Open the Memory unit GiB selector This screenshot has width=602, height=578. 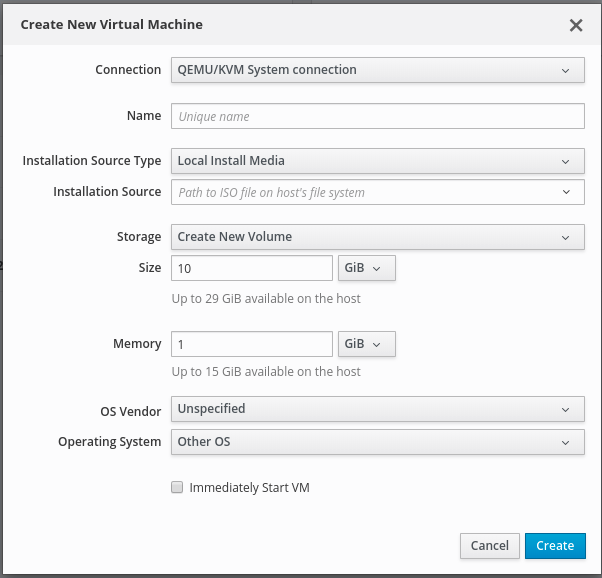pos(367,344)
